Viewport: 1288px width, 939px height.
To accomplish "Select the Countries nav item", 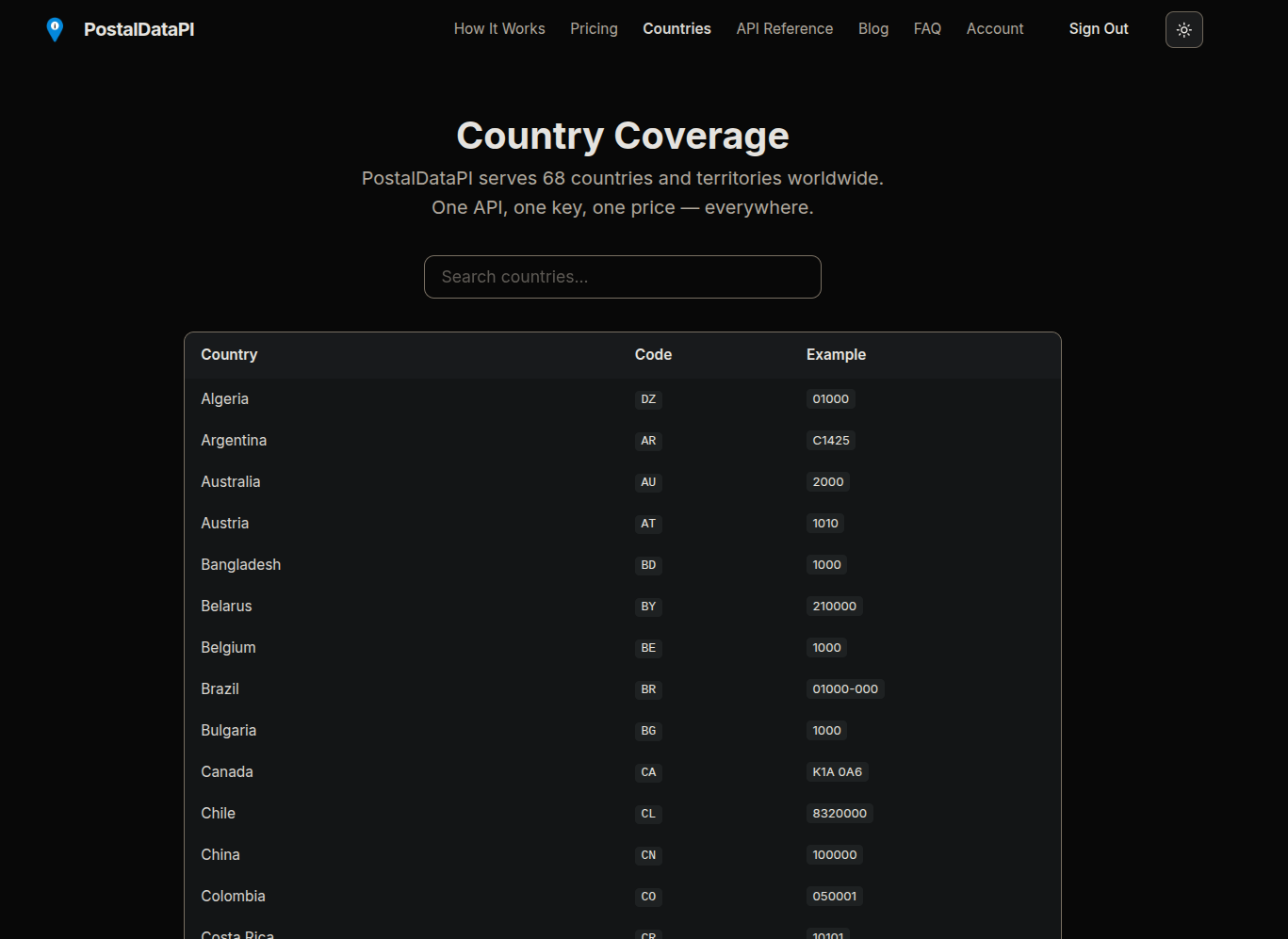I will pos(677,29).
